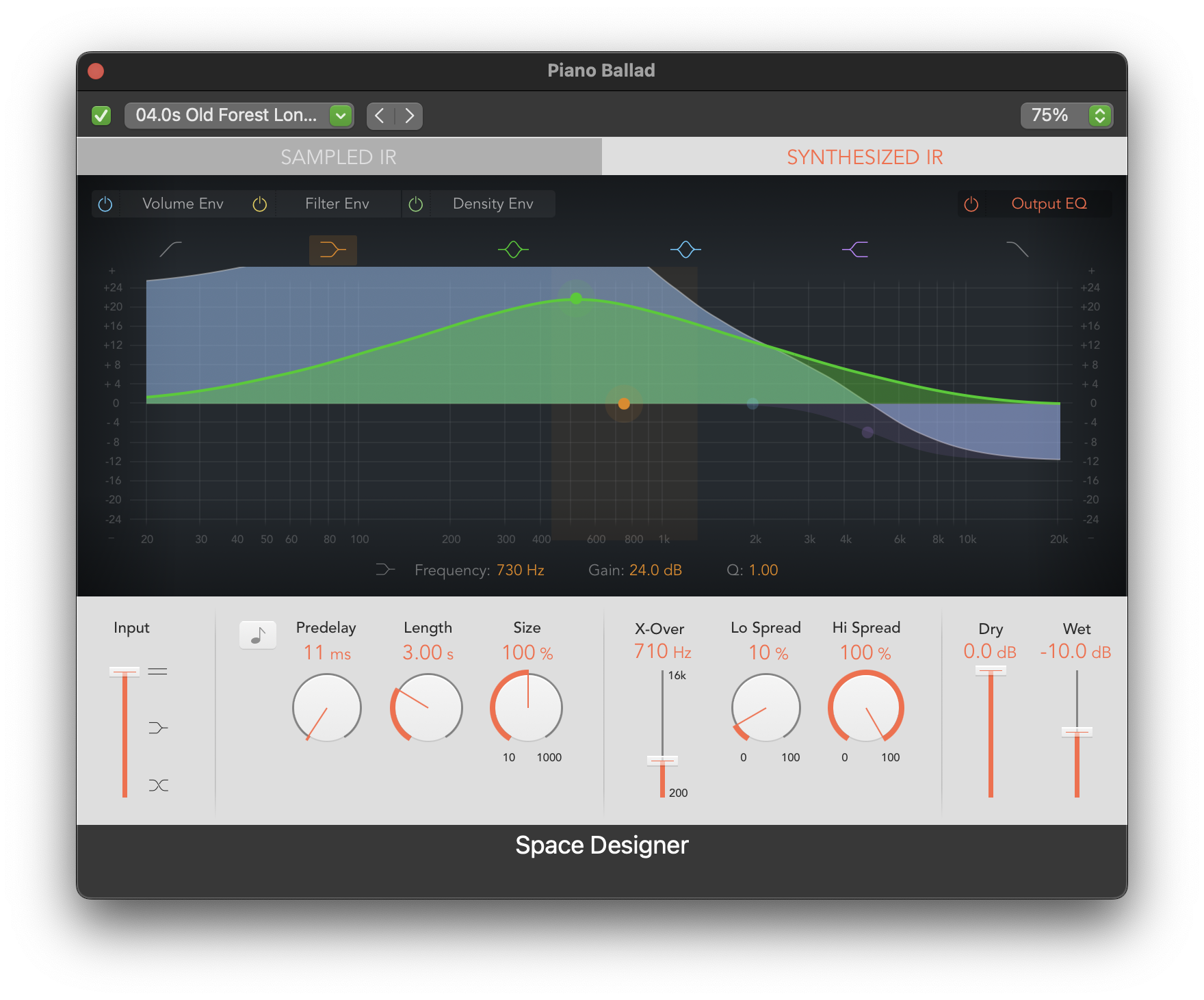Click the blue EQ band control point
The width and height of the screenshot is (1204, 1000).
(752, 404)
